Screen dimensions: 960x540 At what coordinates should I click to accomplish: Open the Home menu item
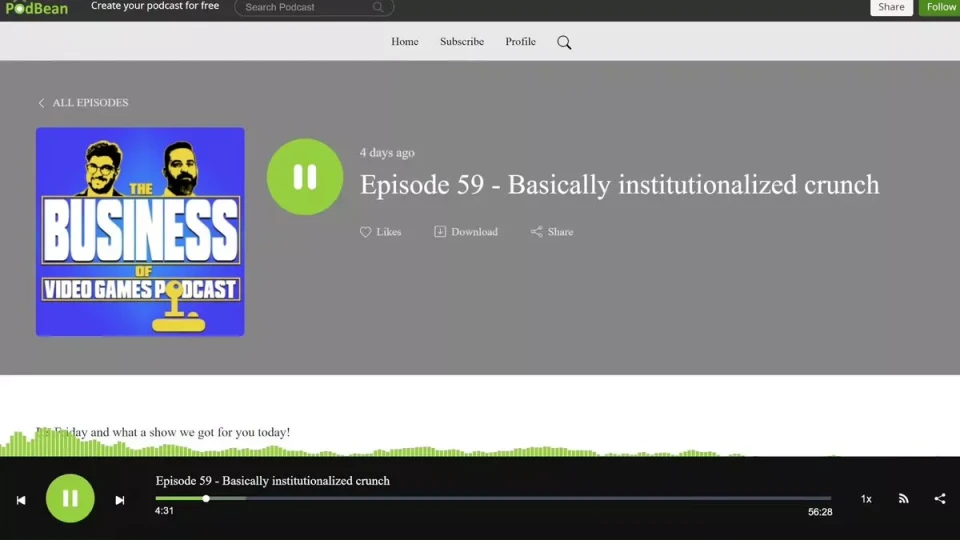pos(405,42)
